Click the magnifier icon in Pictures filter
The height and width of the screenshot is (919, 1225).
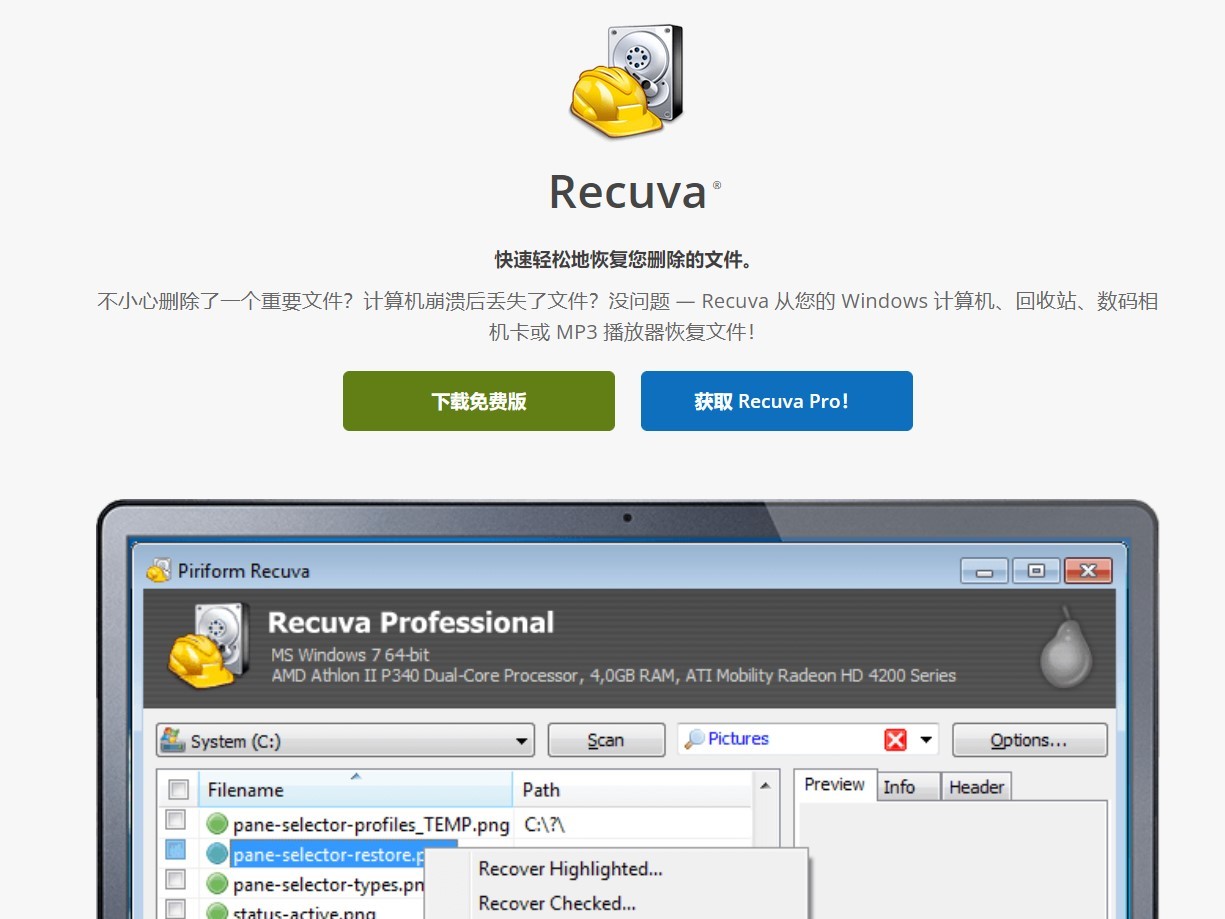(x=694, y=740)
